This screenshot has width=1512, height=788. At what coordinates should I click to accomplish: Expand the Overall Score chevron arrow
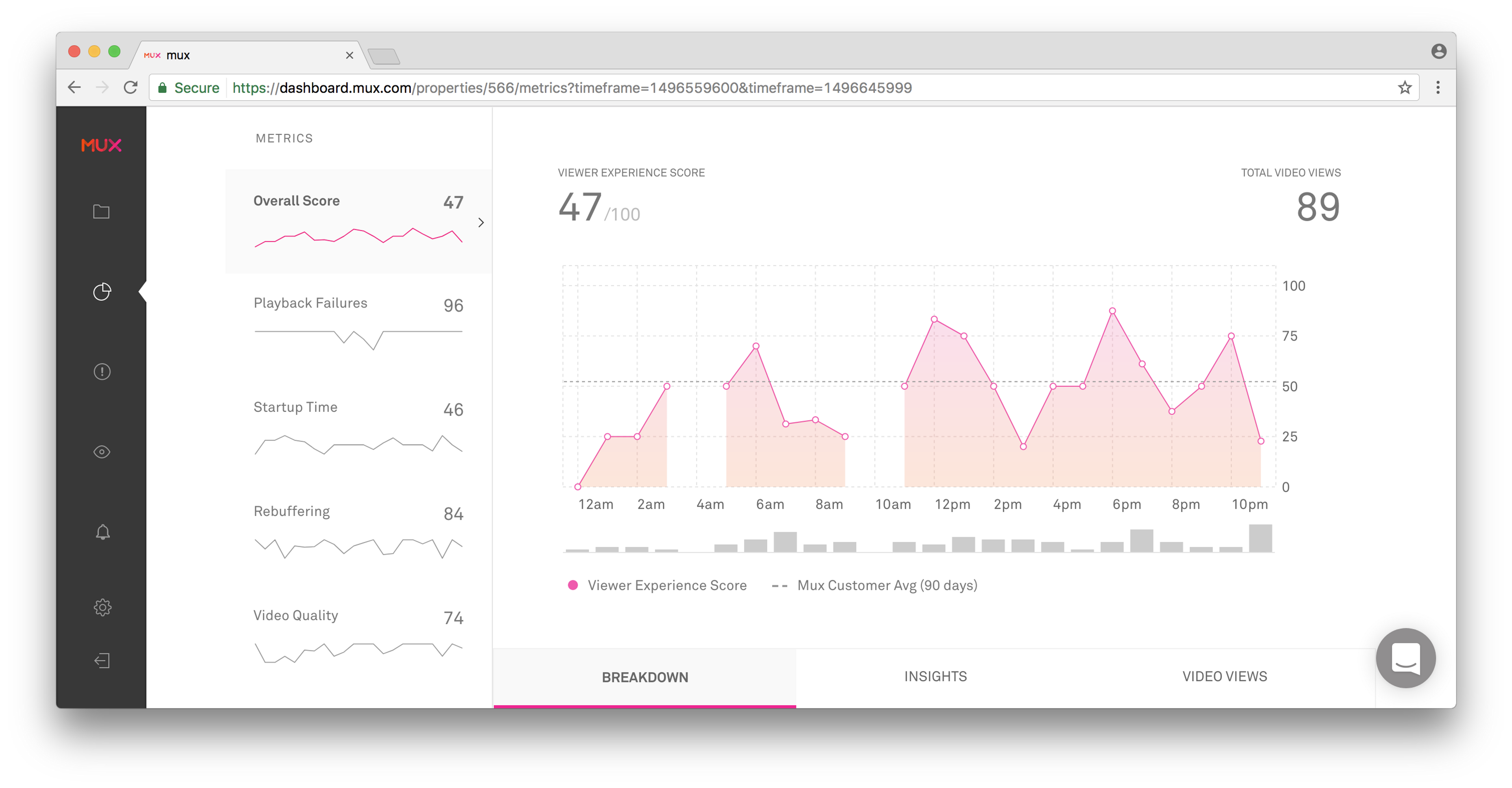481,222
